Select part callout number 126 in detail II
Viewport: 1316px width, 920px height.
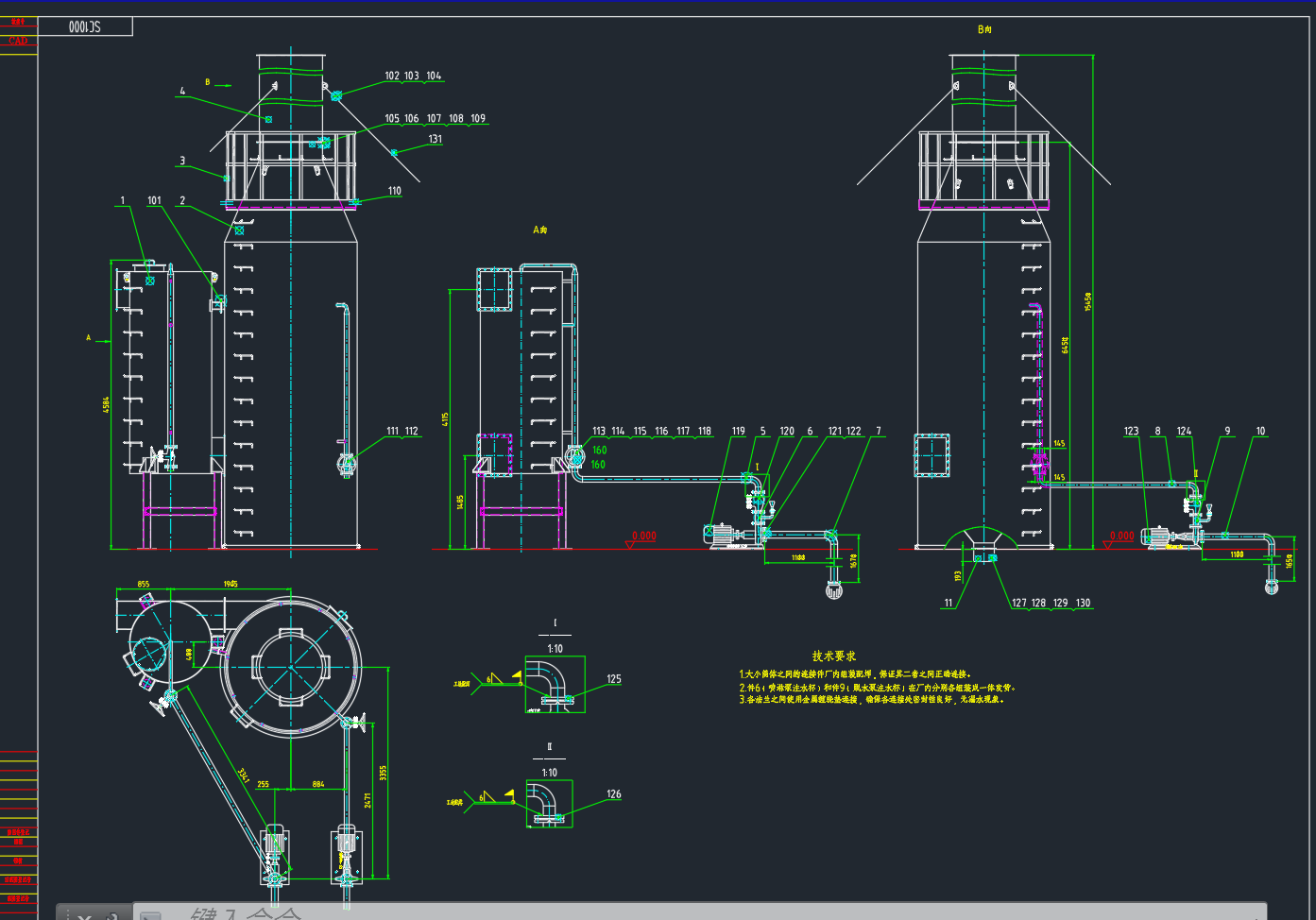click(614, 794)
